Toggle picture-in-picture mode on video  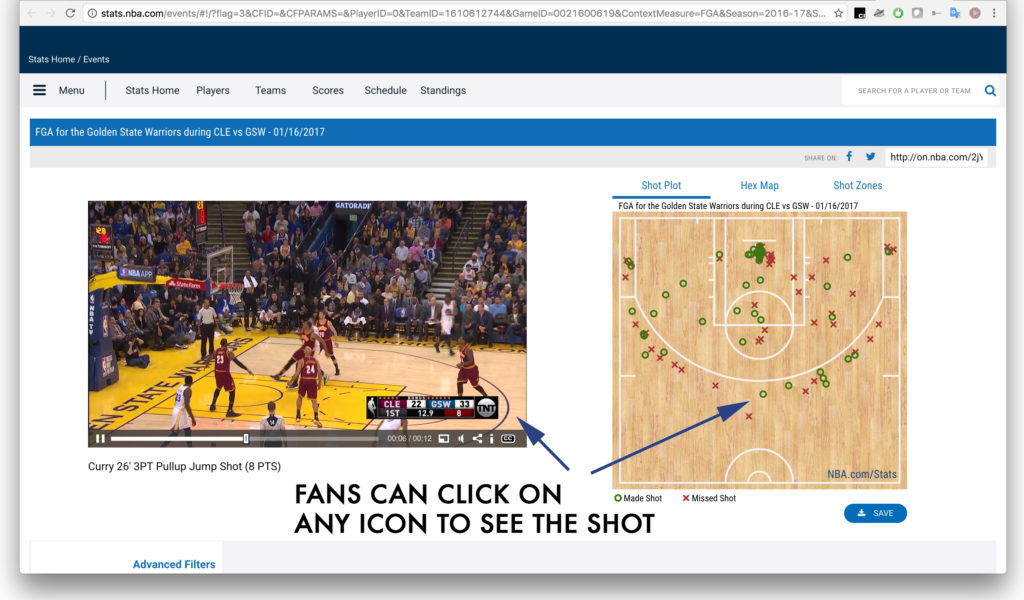[x=443, y=438]
